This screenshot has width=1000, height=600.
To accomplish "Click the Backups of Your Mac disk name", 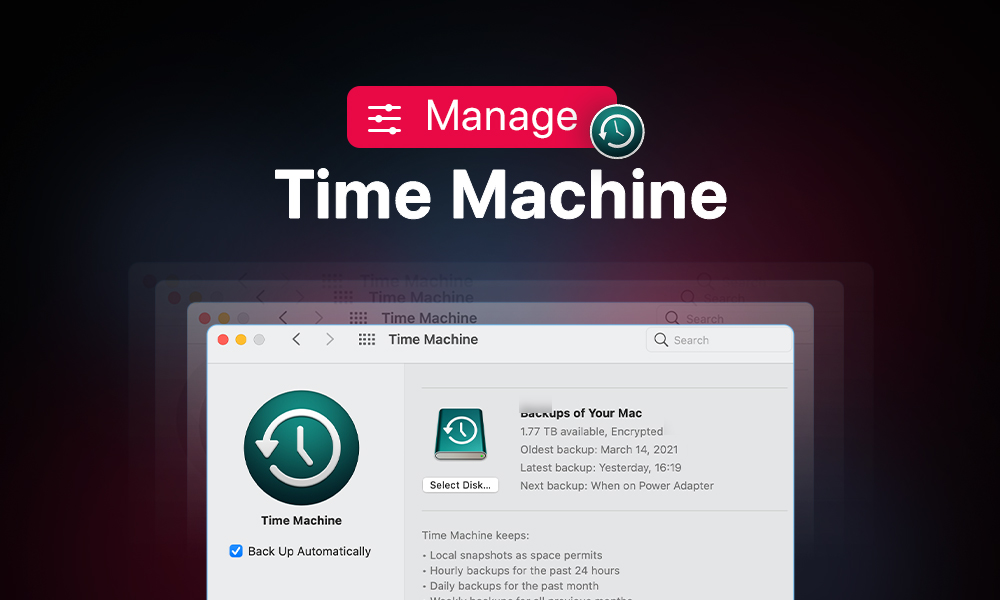I will 582,413.
